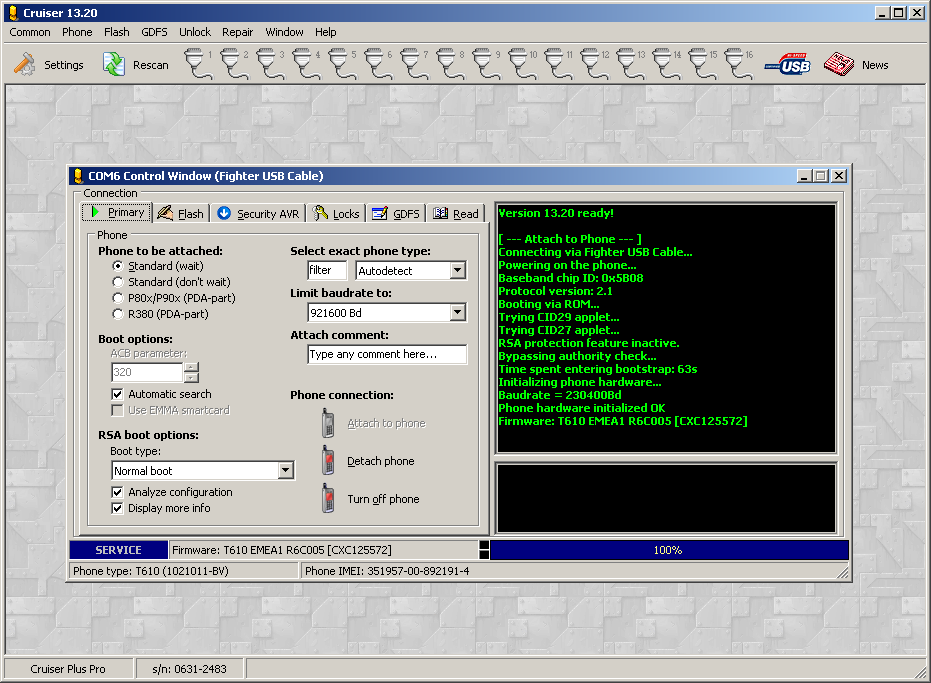This screenshot has height=683, width=931.
Task: Expand the Autodetect phone type dropdown
Action: tap(457, 271)
